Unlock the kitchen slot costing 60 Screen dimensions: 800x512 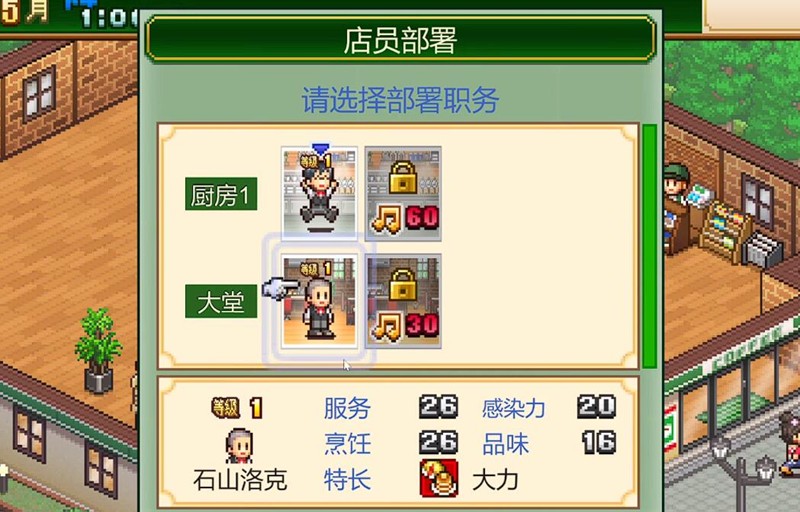[x=403, y=194]
